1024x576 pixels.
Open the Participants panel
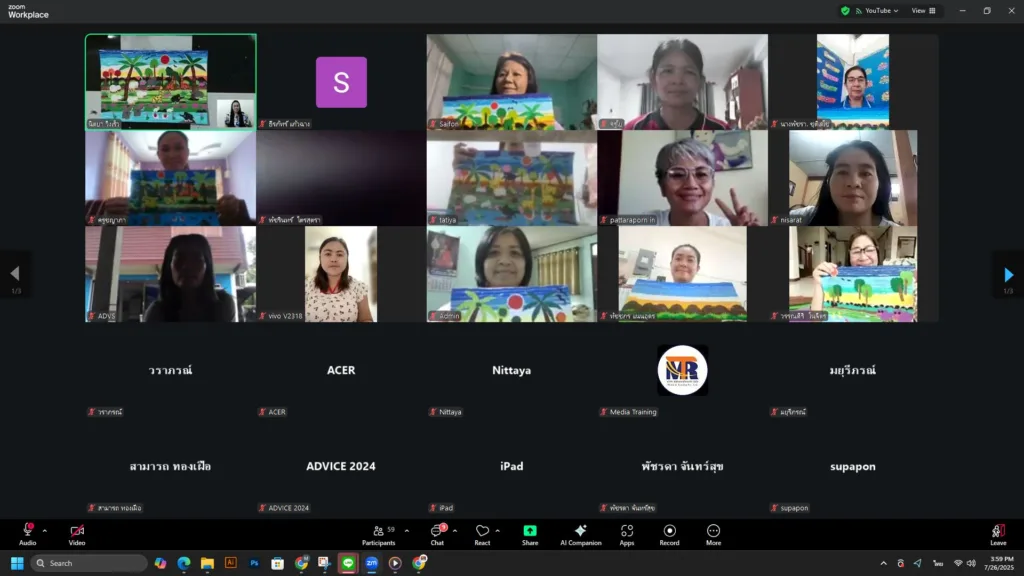(377, 534)
